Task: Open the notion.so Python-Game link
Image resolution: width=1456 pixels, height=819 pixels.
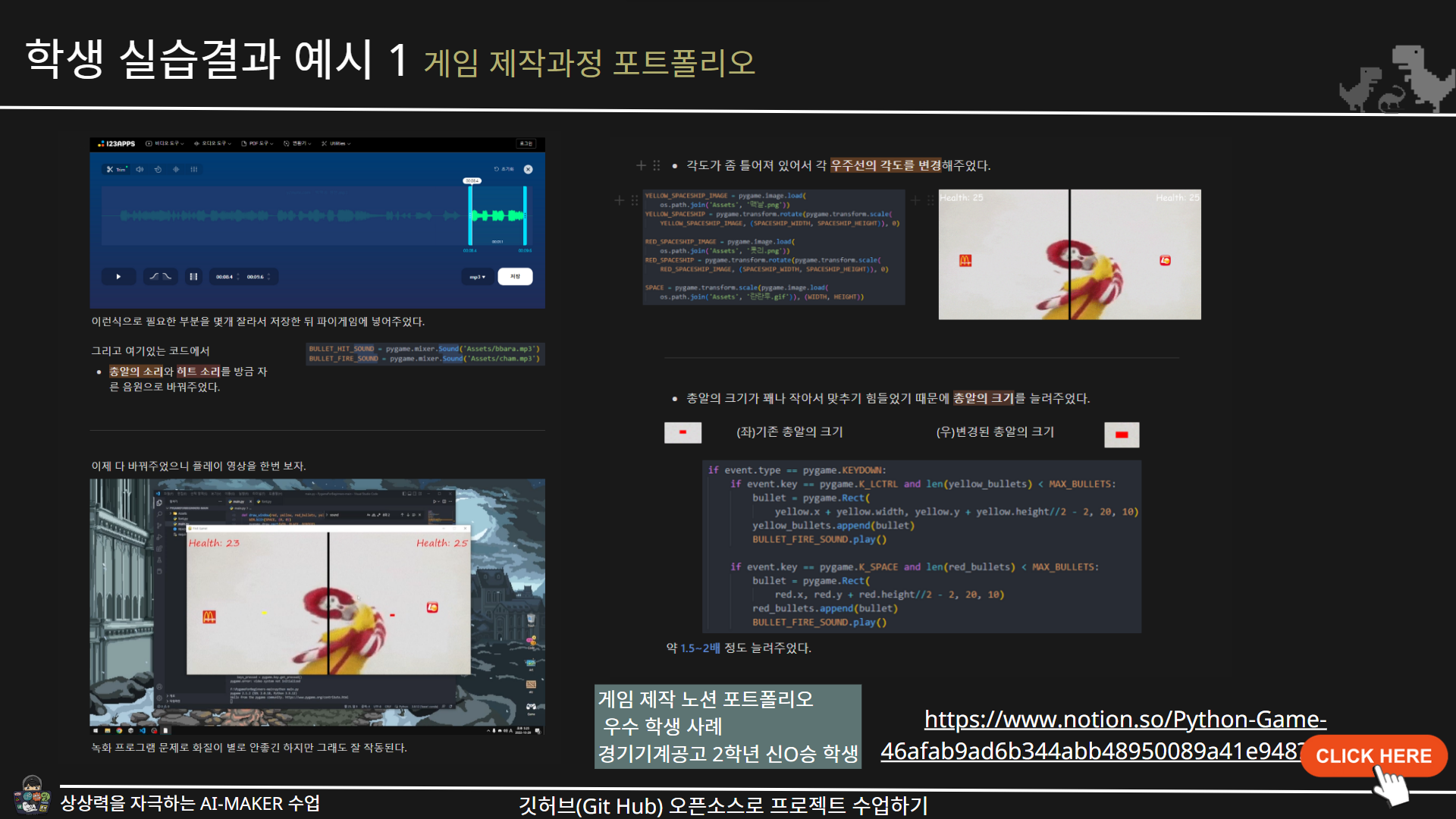Action: coord(1125,719)
